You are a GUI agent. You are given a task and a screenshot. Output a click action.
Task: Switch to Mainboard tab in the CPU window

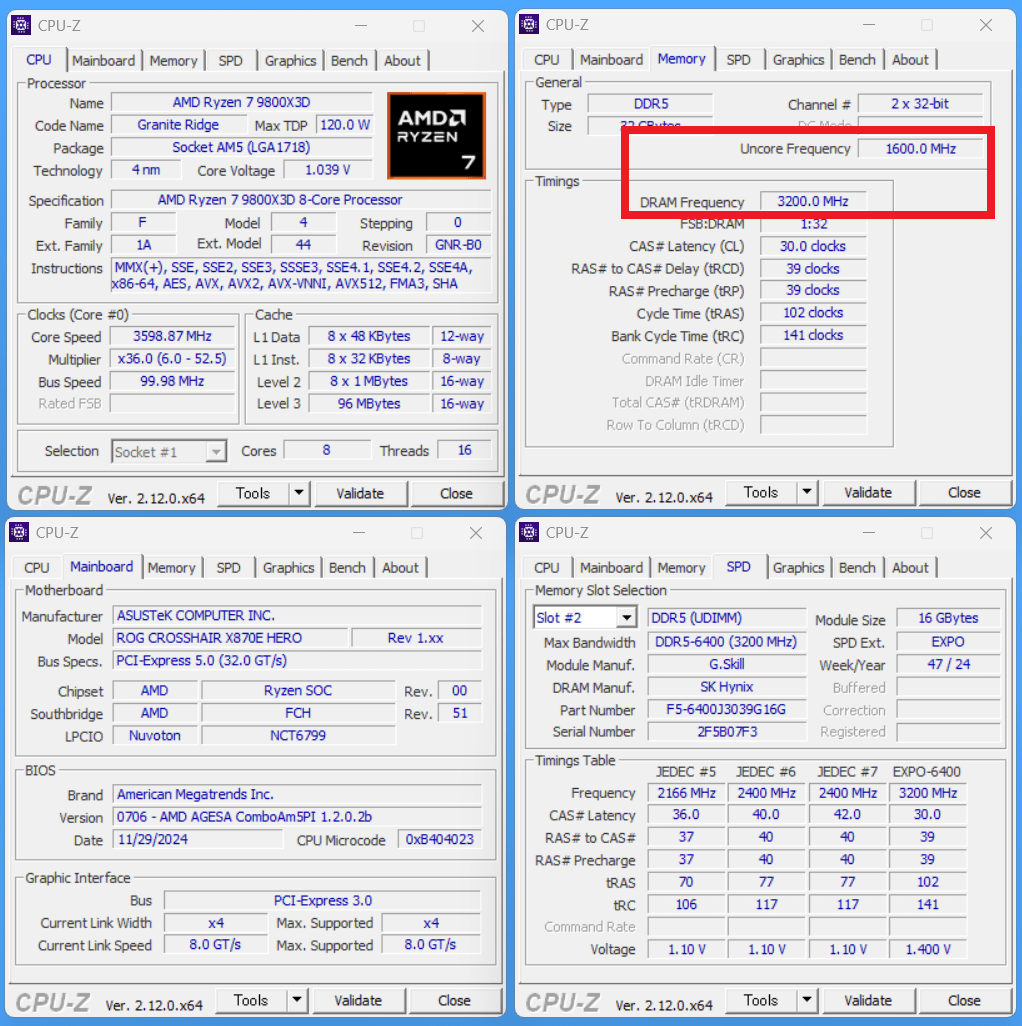point(103,61)
